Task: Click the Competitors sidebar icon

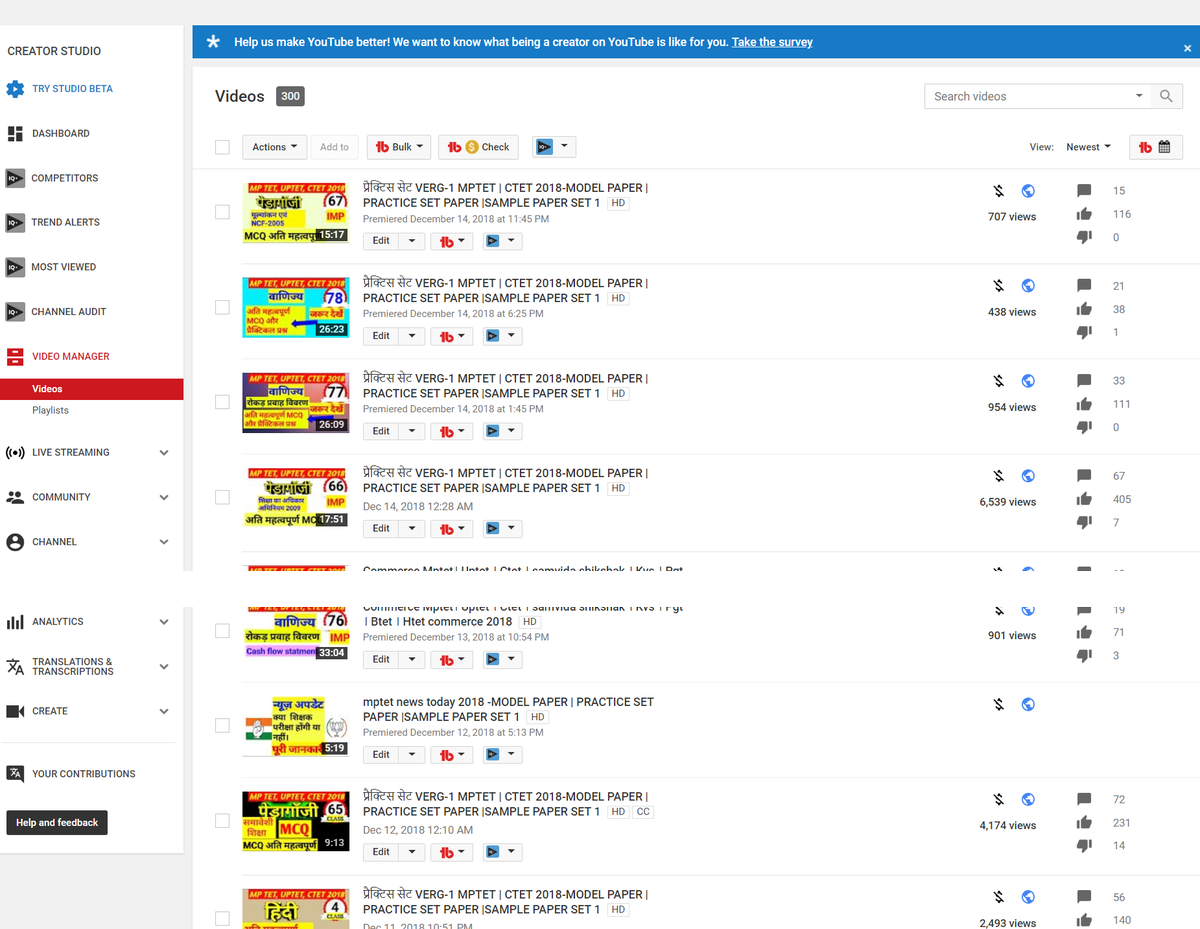Action: click(x=15, y=178)
